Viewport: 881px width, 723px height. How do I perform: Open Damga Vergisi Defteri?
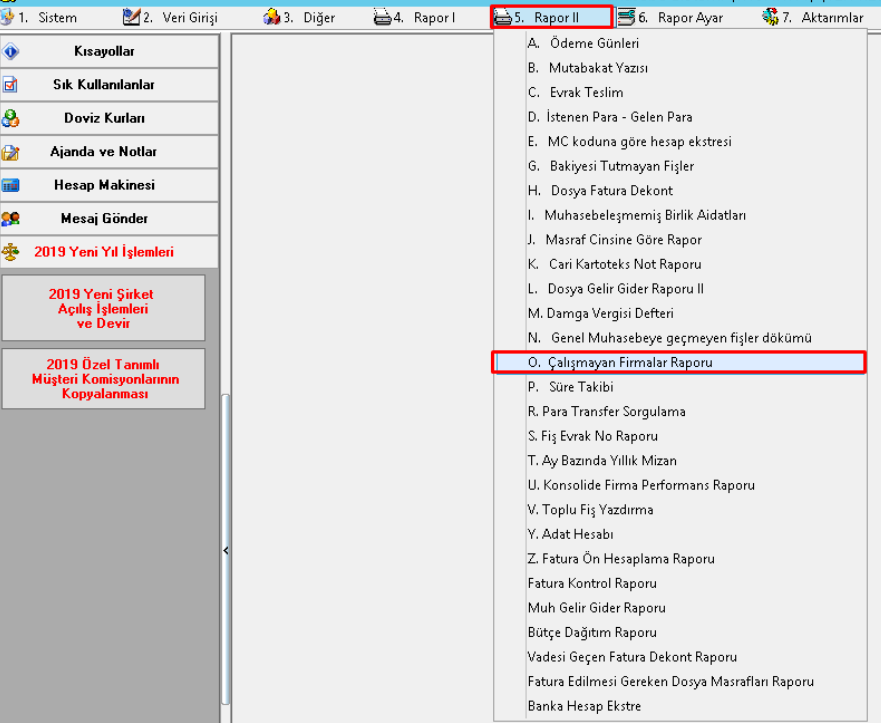click(680, 313)
